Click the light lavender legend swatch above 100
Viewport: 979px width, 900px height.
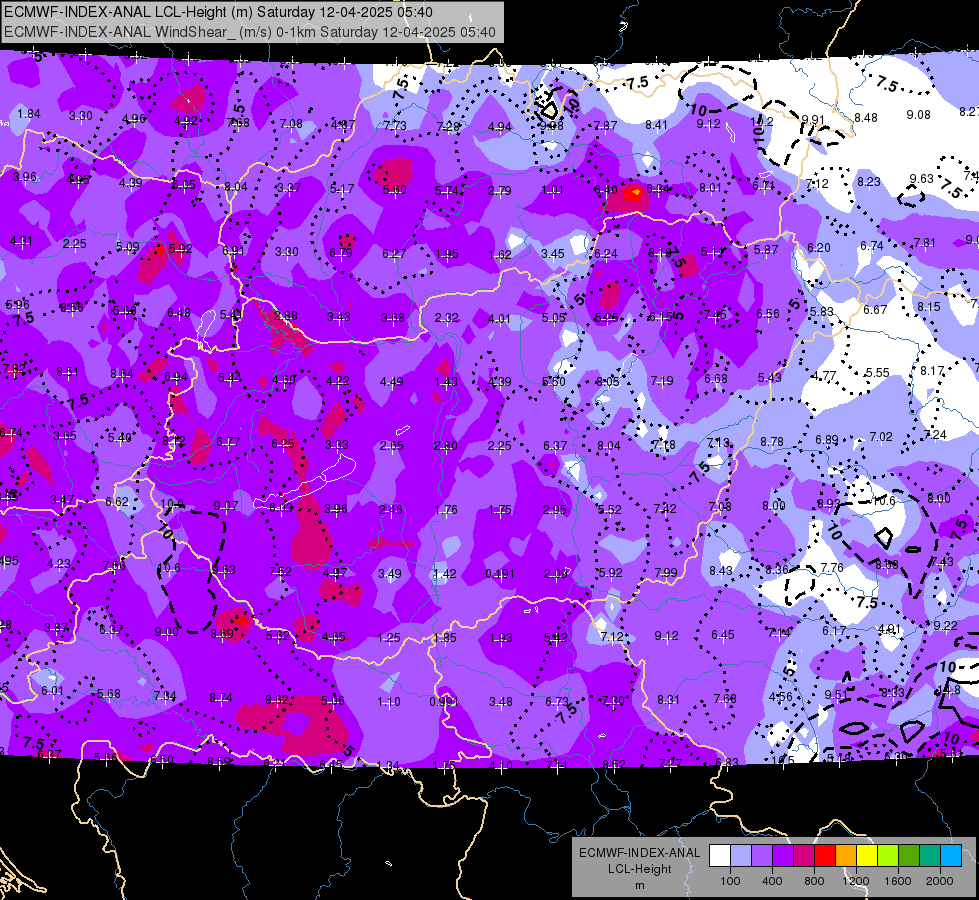coord(740,856)
